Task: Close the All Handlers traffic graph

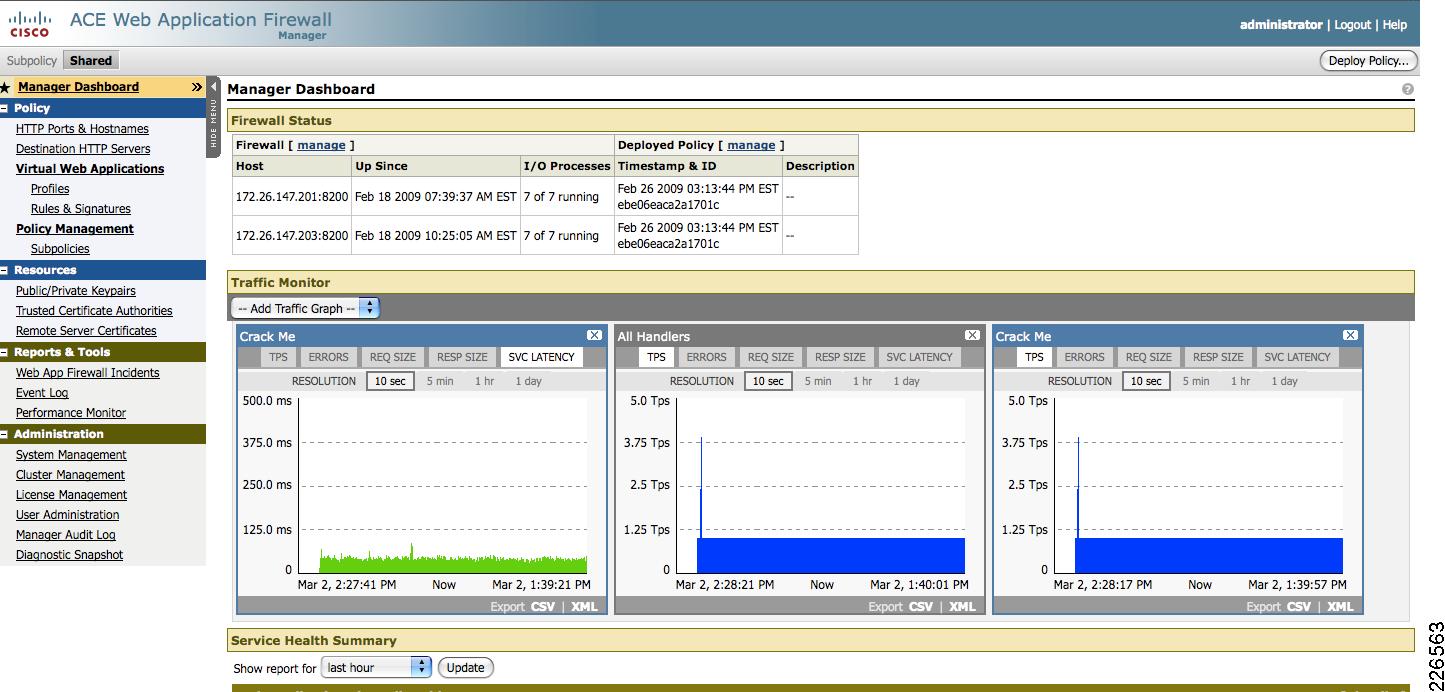Action: 973,335
